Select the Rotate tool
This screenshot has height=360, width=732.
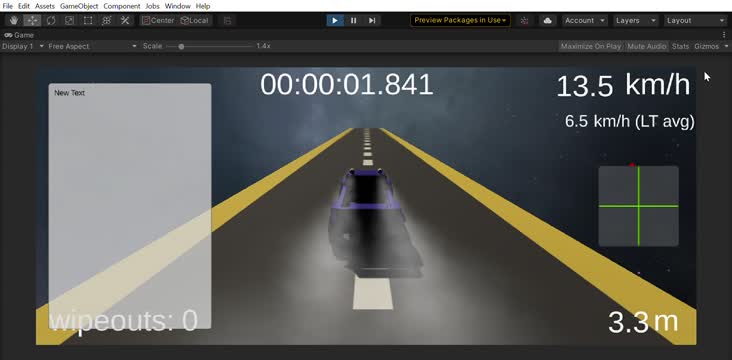pos(51,21)
